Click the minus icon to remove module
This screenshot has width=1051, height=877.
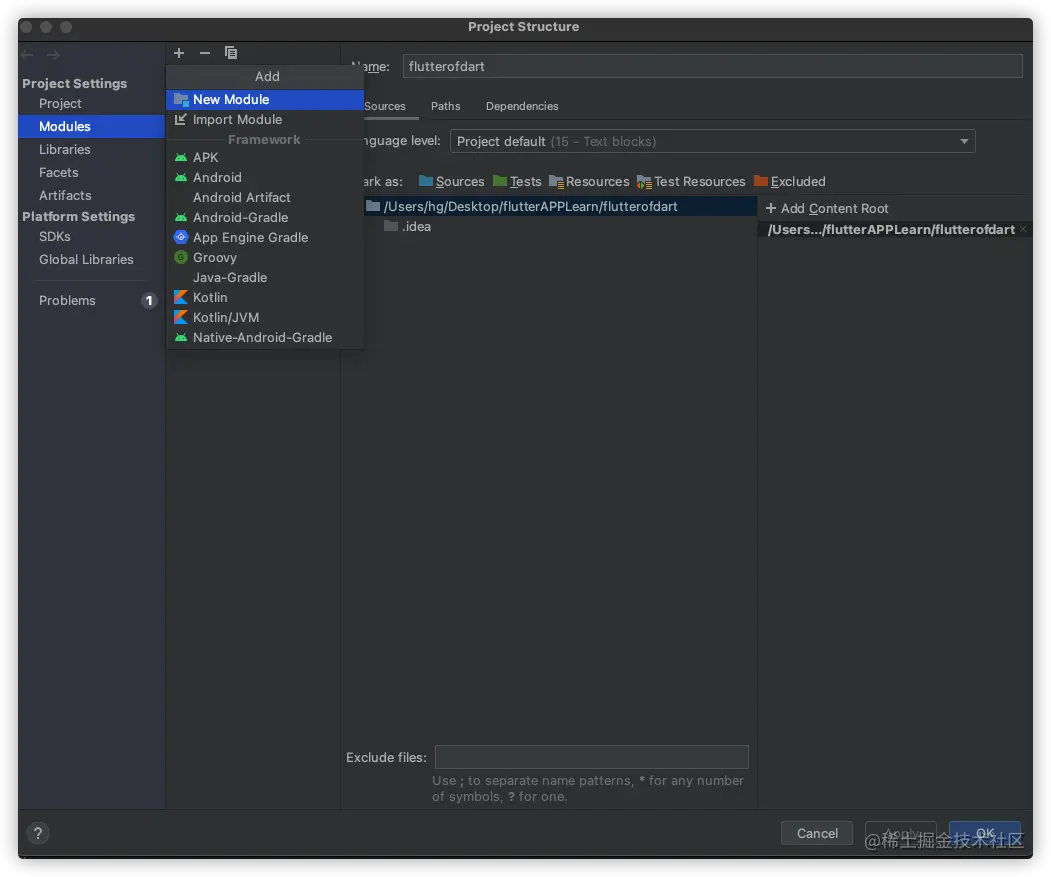pyautogui.click(x=205, y=53)
